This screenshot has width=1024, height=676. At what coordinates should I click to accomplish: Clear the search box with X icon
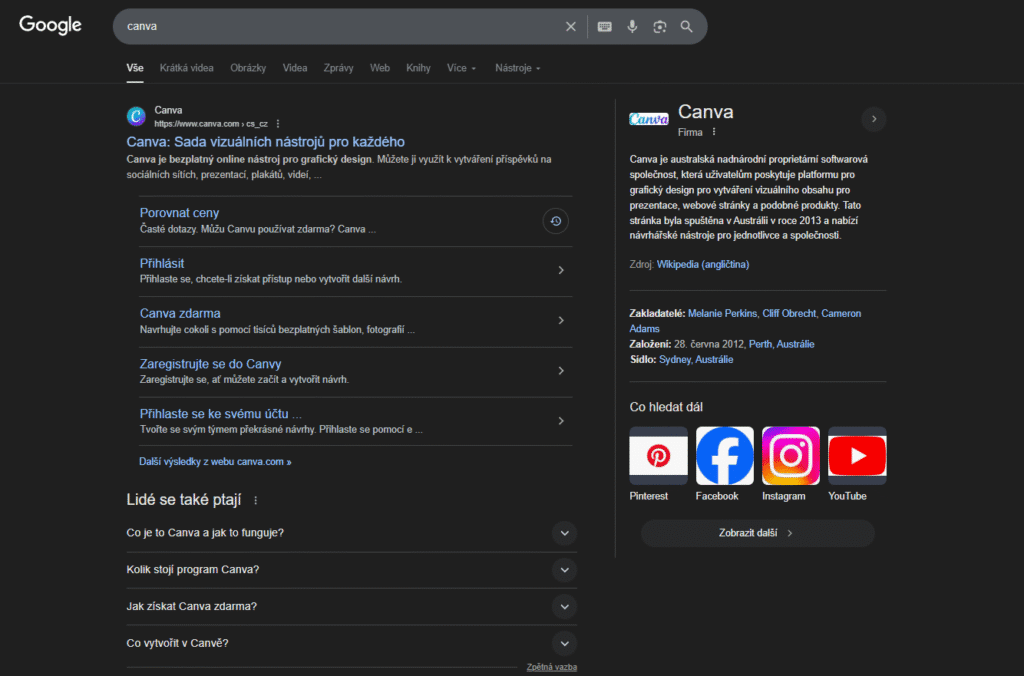[571, 27]
